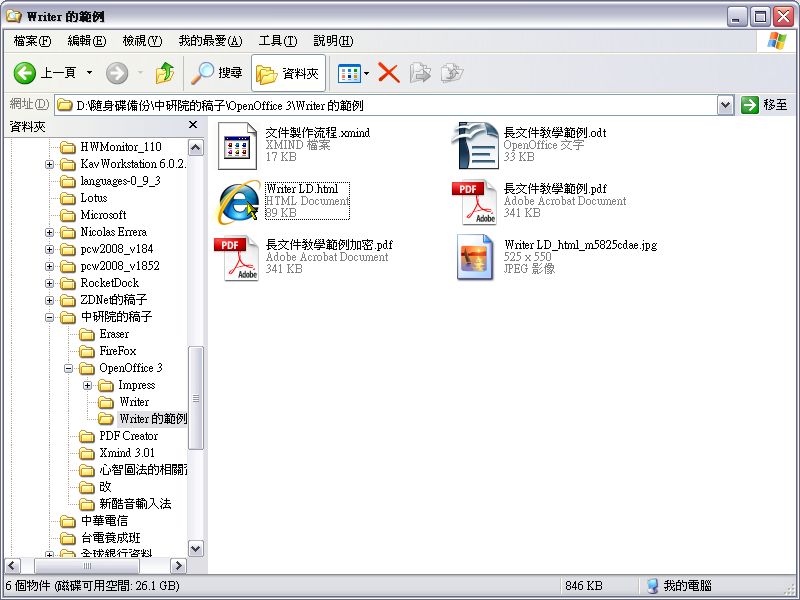Image resolution: width=800 pixels, height=600 pixels.
Task: Select the Microsoft folder in tree
Action: 93,215
